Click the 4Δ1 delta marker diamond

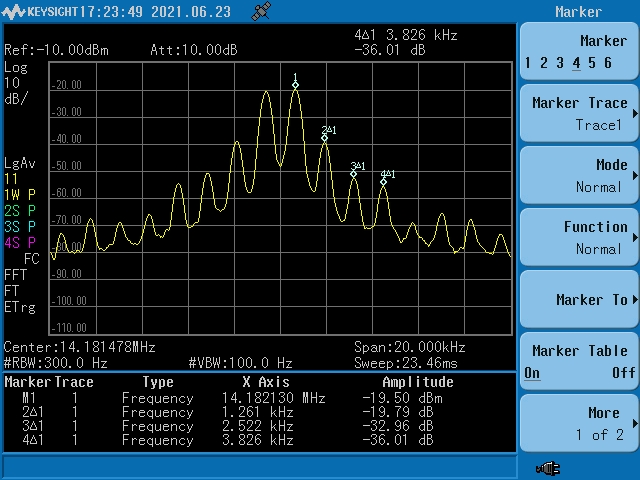pyautogui.click(x=383, y=182)
